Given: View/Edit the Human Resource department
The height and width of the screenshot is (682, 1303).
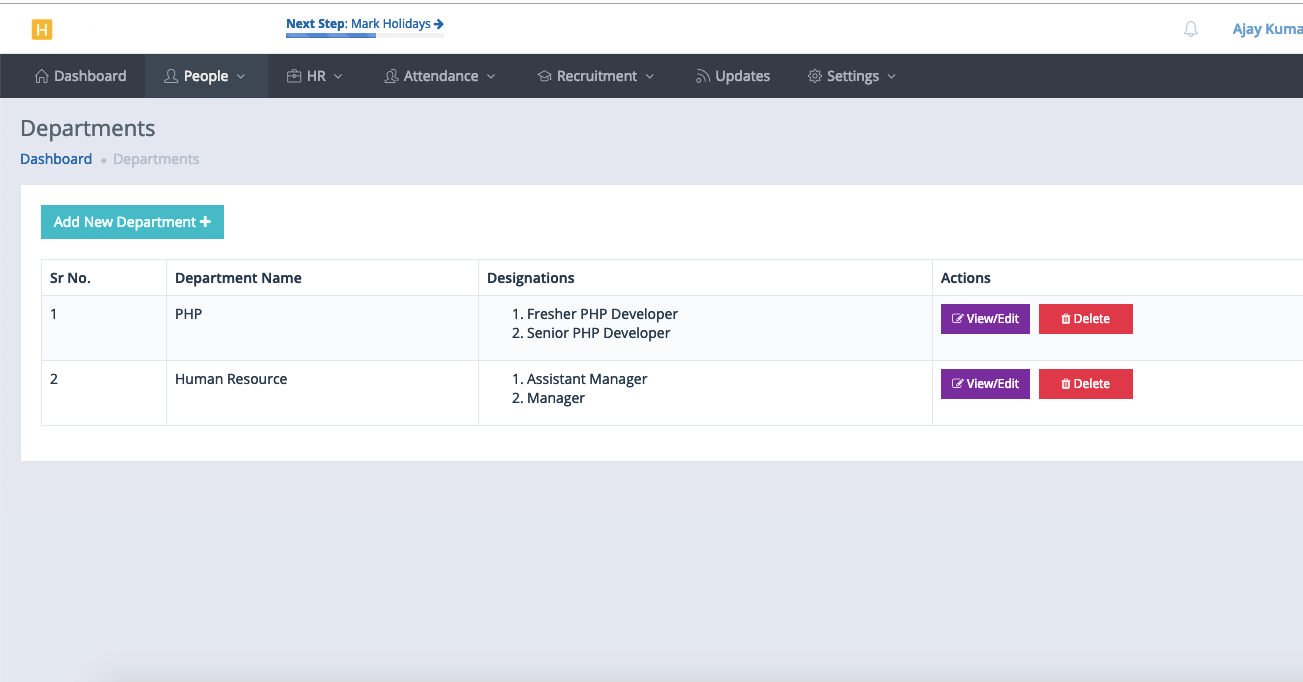Looking at the screenshot, I should pyautogui.click(x=985, y=384).
